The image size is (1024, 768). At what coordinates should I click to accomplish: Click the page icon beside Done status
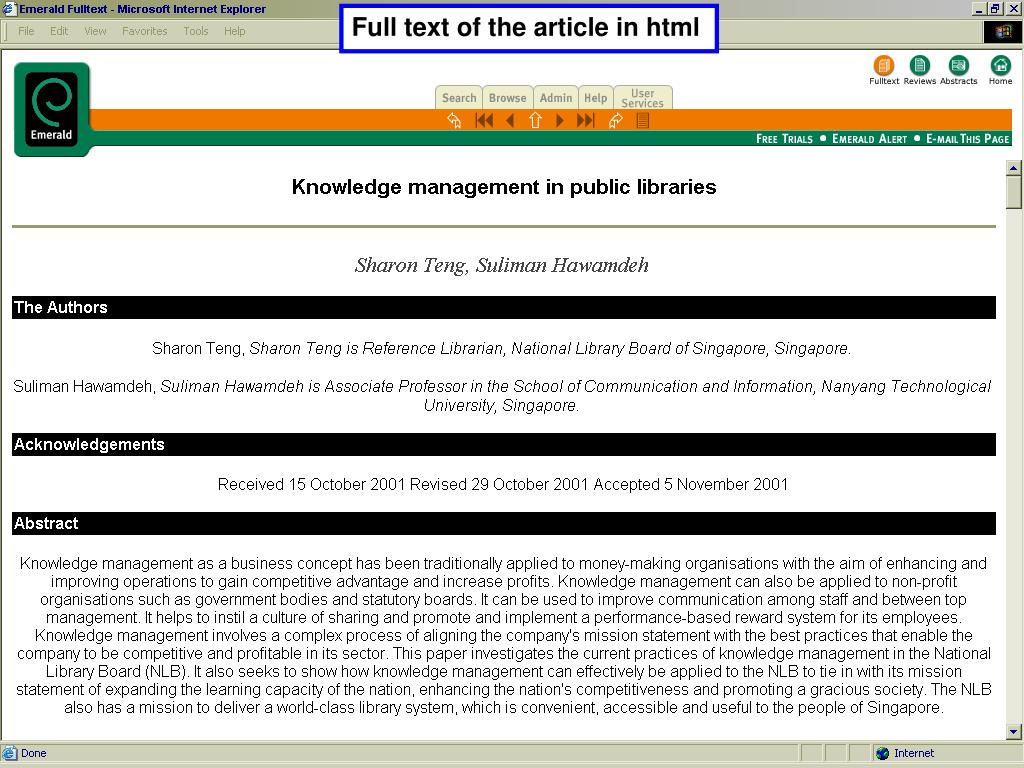8,753
